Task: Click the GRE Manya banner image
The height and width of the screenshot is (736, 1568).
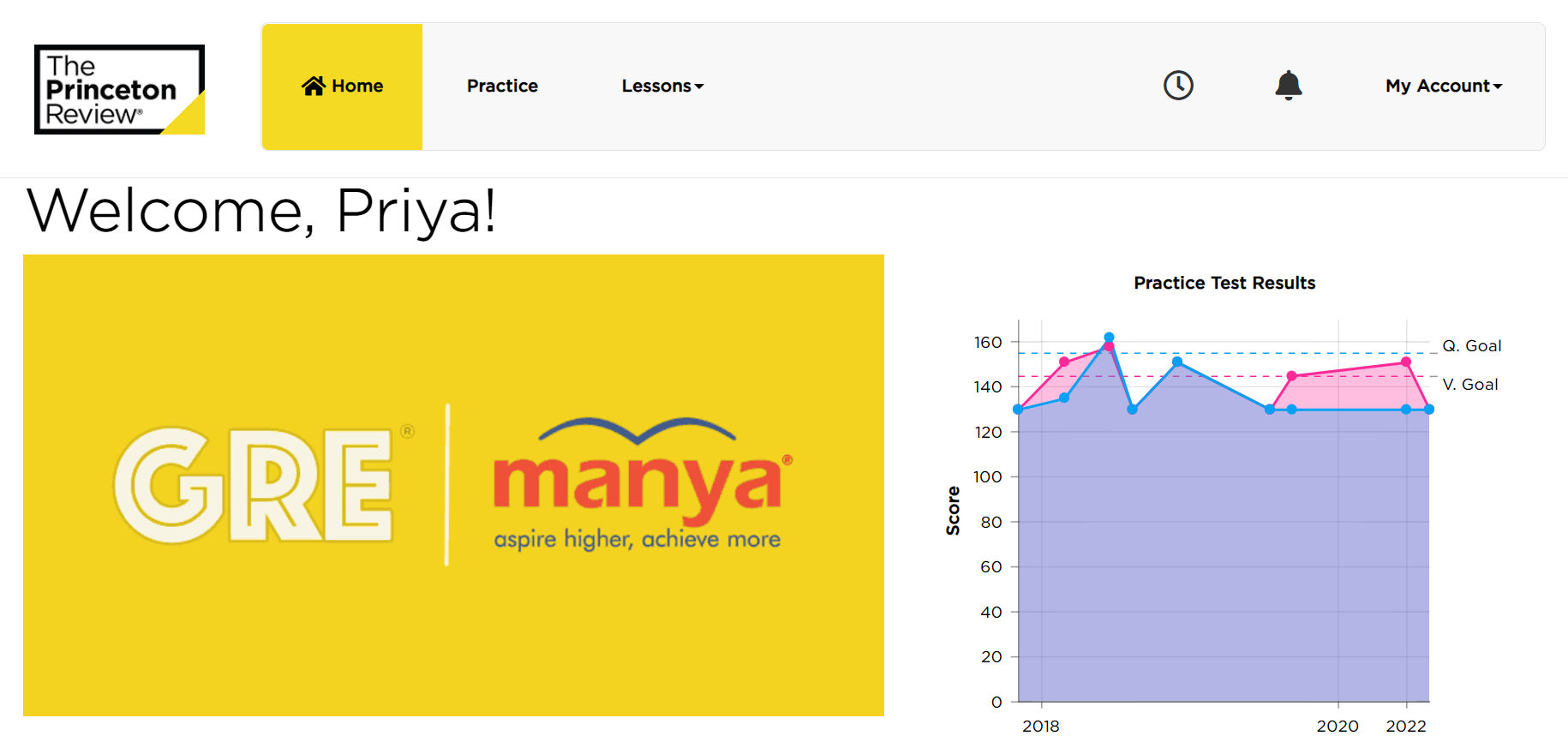Action: [453, 485]
